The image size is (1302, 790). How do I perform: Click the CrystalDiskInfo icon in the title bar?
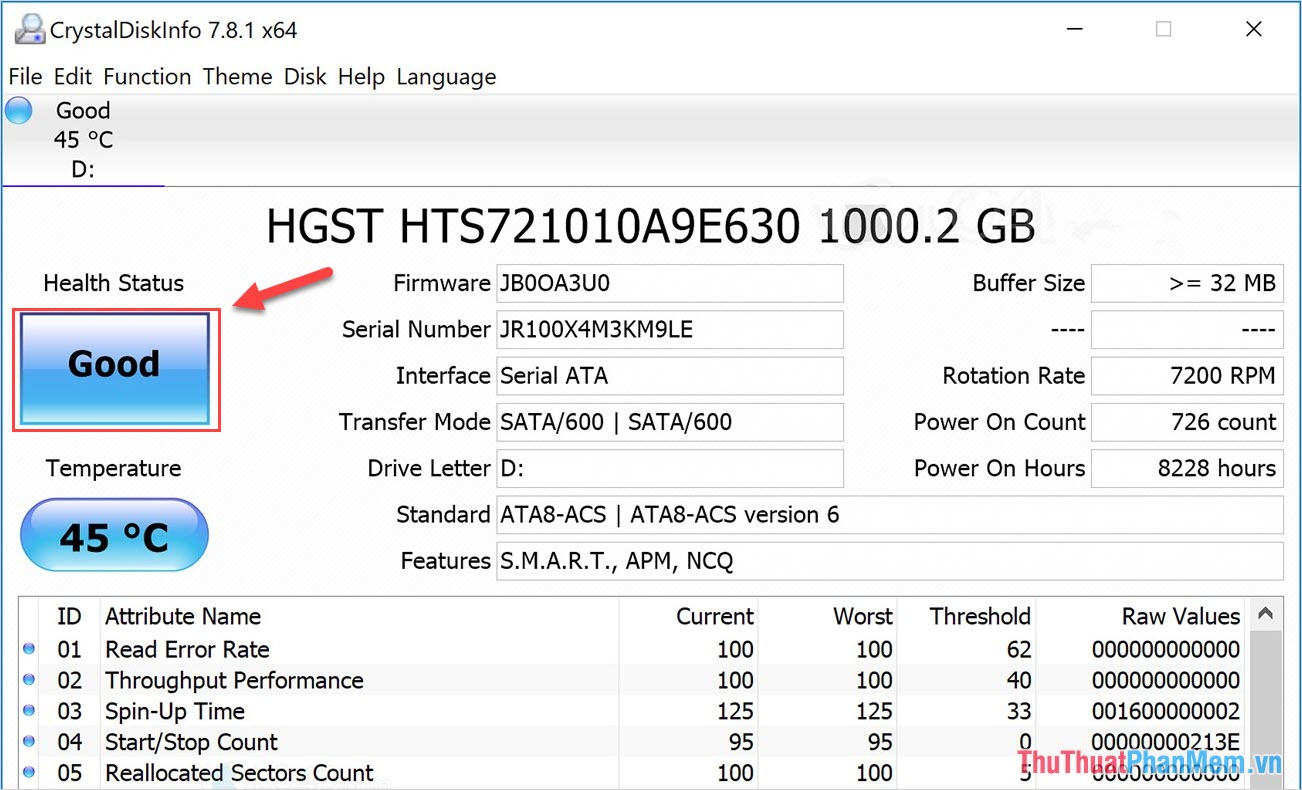click(28, 29)
